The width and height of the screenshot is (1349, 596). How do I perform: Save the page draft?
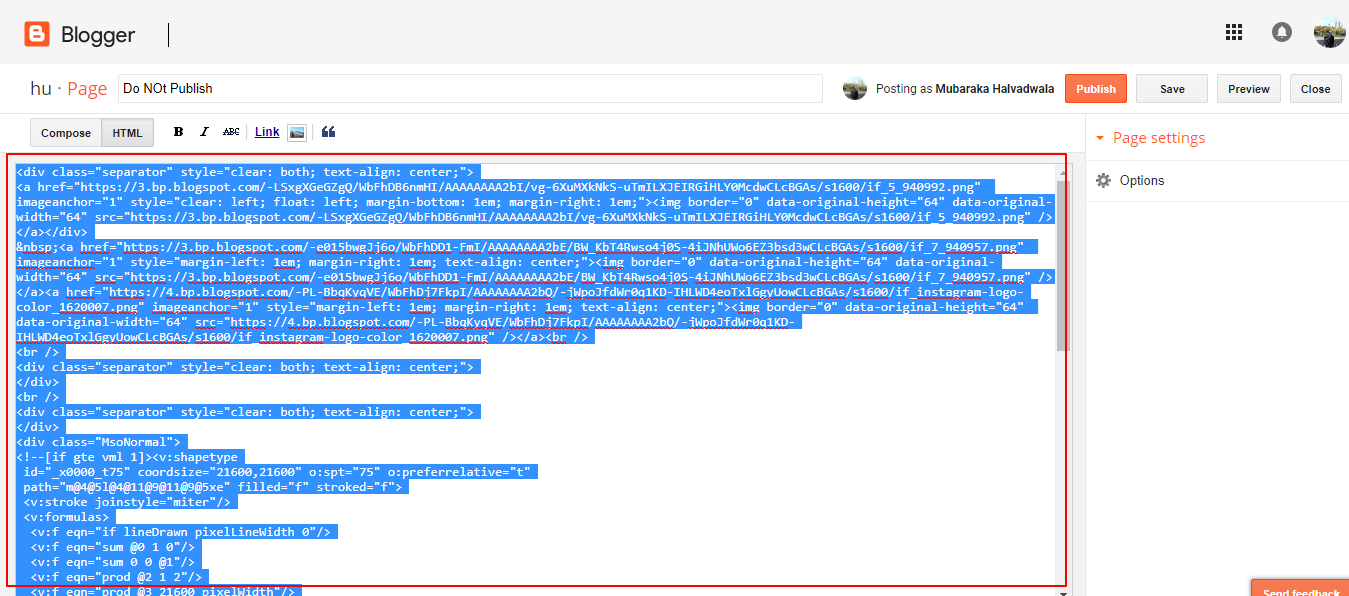[1172, 89]
